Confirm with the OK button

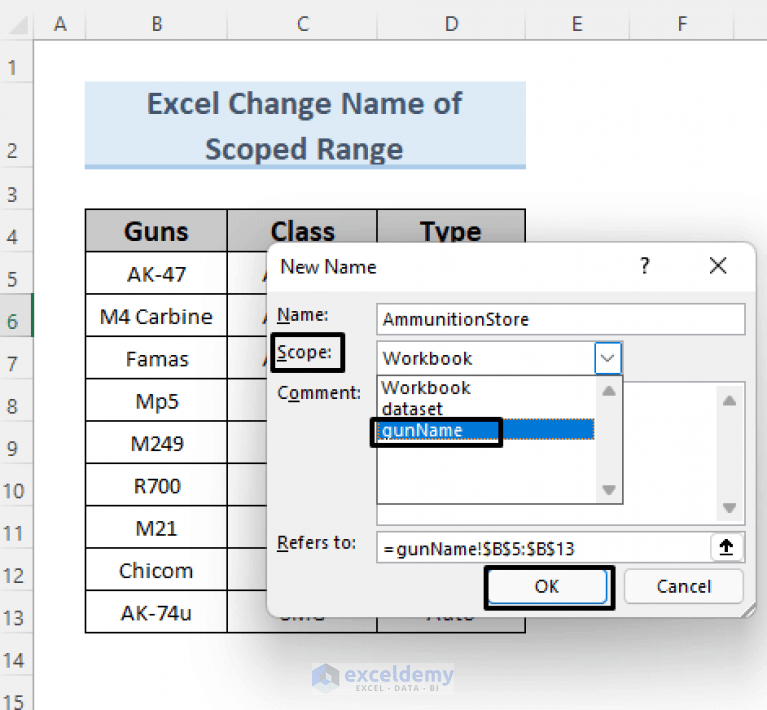tap(547, 586)
